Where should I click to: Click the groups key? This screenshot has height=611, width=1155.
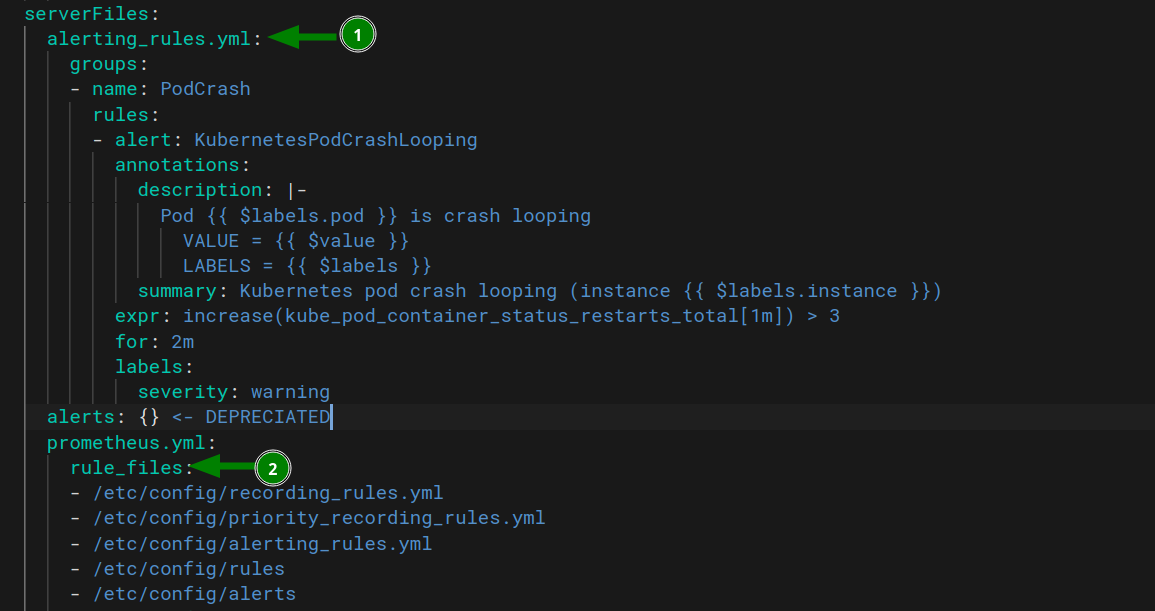coord(104,64)
